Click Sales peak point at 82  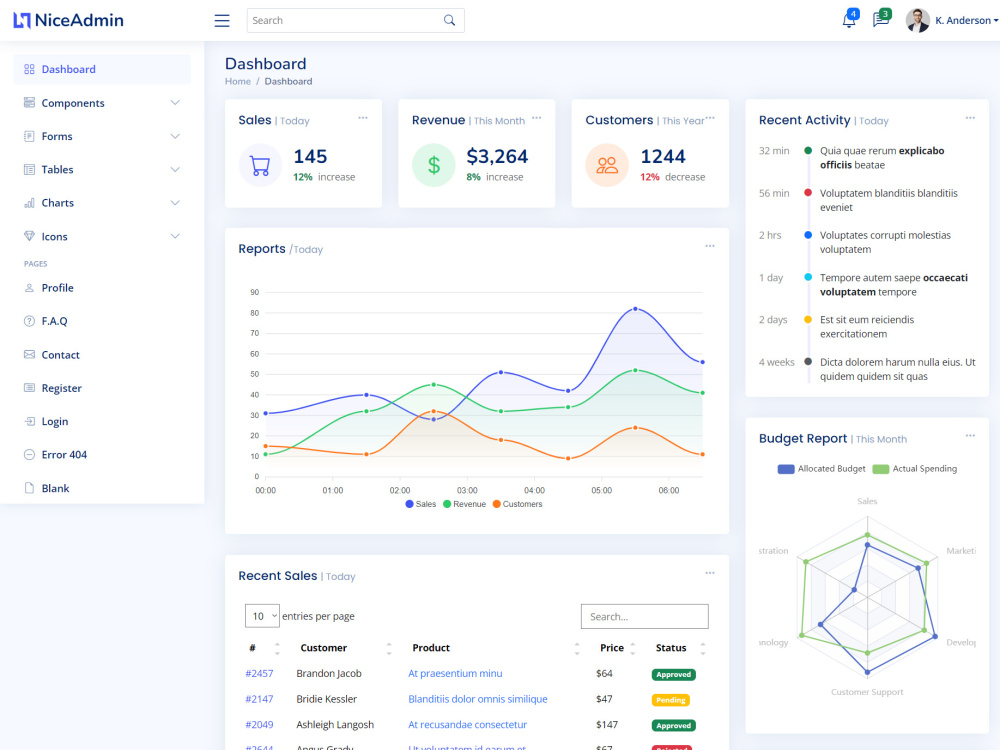635,309
